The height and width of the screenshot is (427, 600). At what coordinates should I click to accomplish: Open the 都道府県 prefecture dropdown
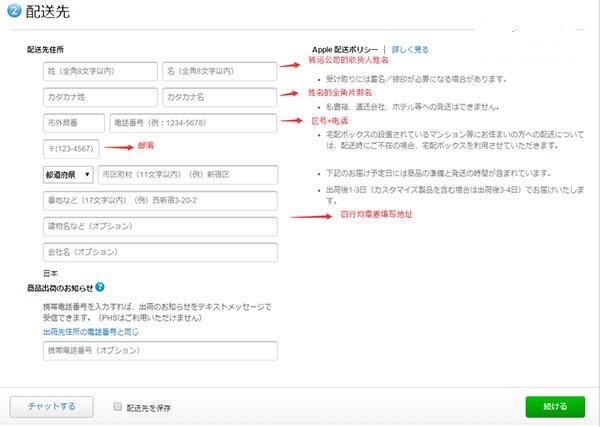pos(66,174)
